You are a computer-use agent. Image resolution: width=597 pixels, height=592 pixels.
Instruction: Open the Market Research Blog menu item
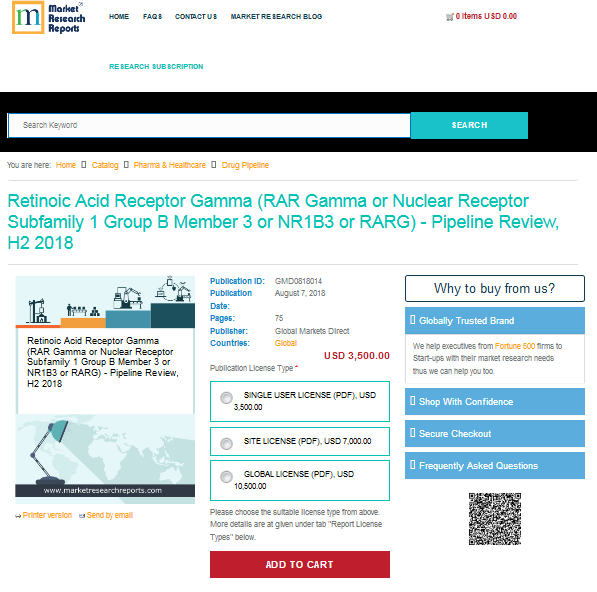tap(276, 17)
